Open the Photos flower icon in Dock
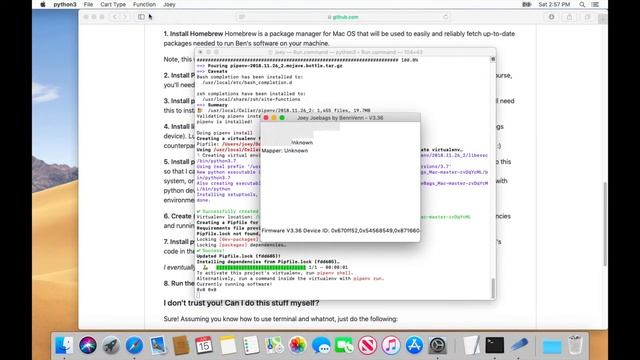 (298, 345)
